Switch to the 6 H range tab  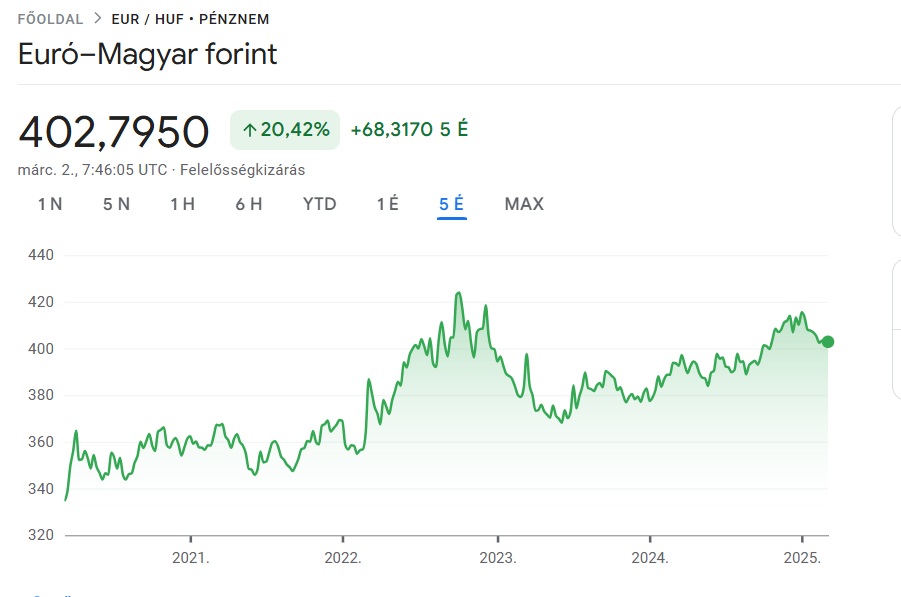249,204
